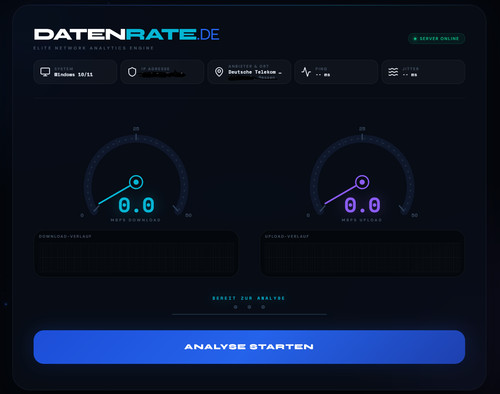Select the Bereit zur Analyse status text
This screenshot has width=500, height=394.
tap(249, 298)
